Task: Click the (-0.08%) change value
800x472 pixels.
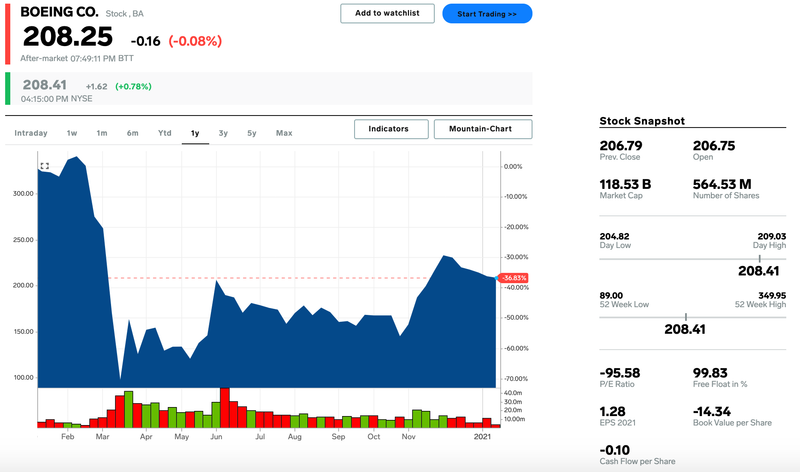Action: click(195, 41)
